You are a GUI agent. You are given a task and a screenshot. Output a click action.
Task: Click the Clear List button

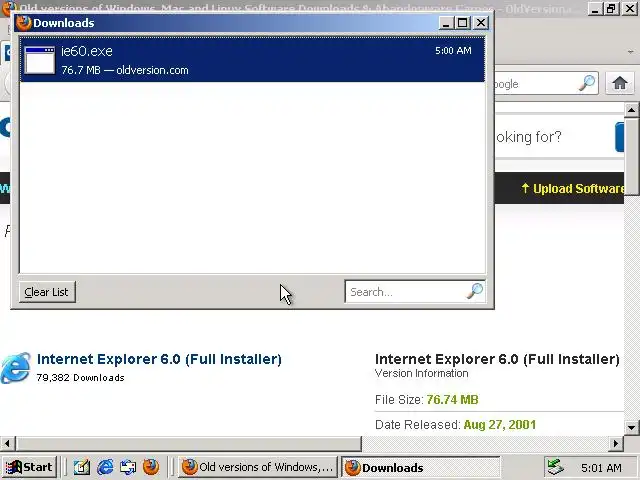[x=47, y=292]
